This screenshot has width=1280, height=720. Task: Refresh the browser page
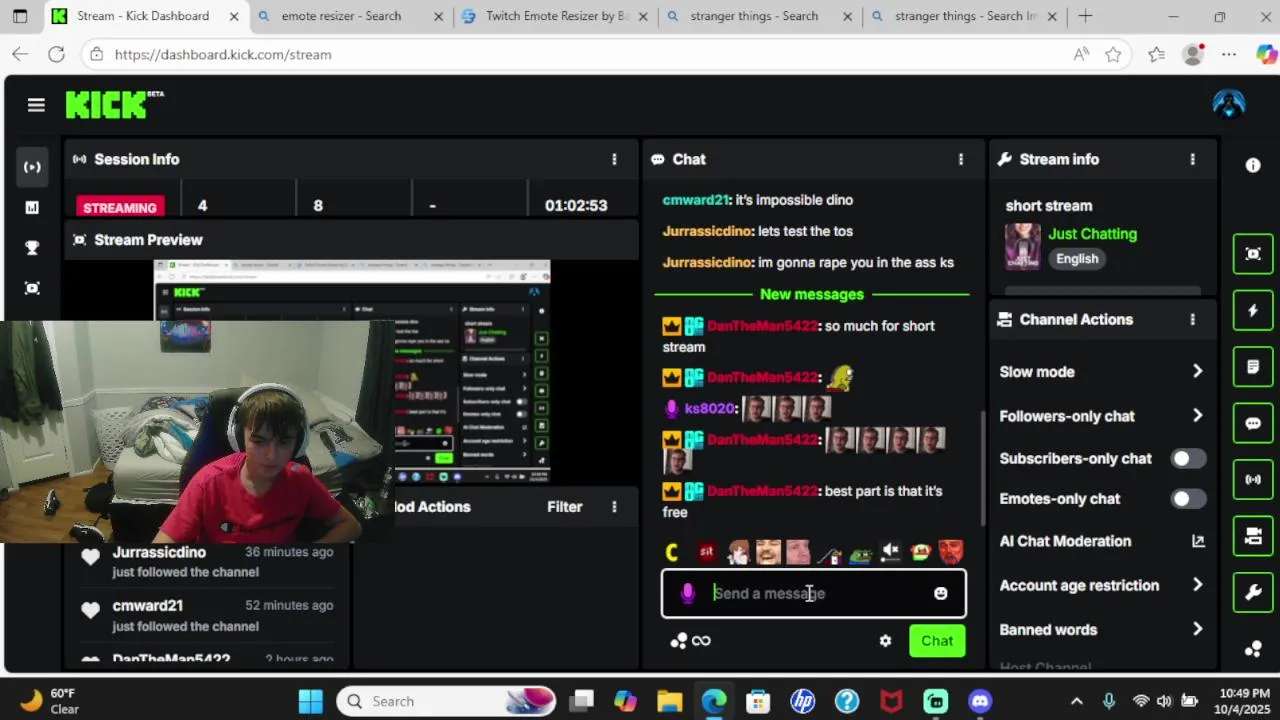pos(56,54)
